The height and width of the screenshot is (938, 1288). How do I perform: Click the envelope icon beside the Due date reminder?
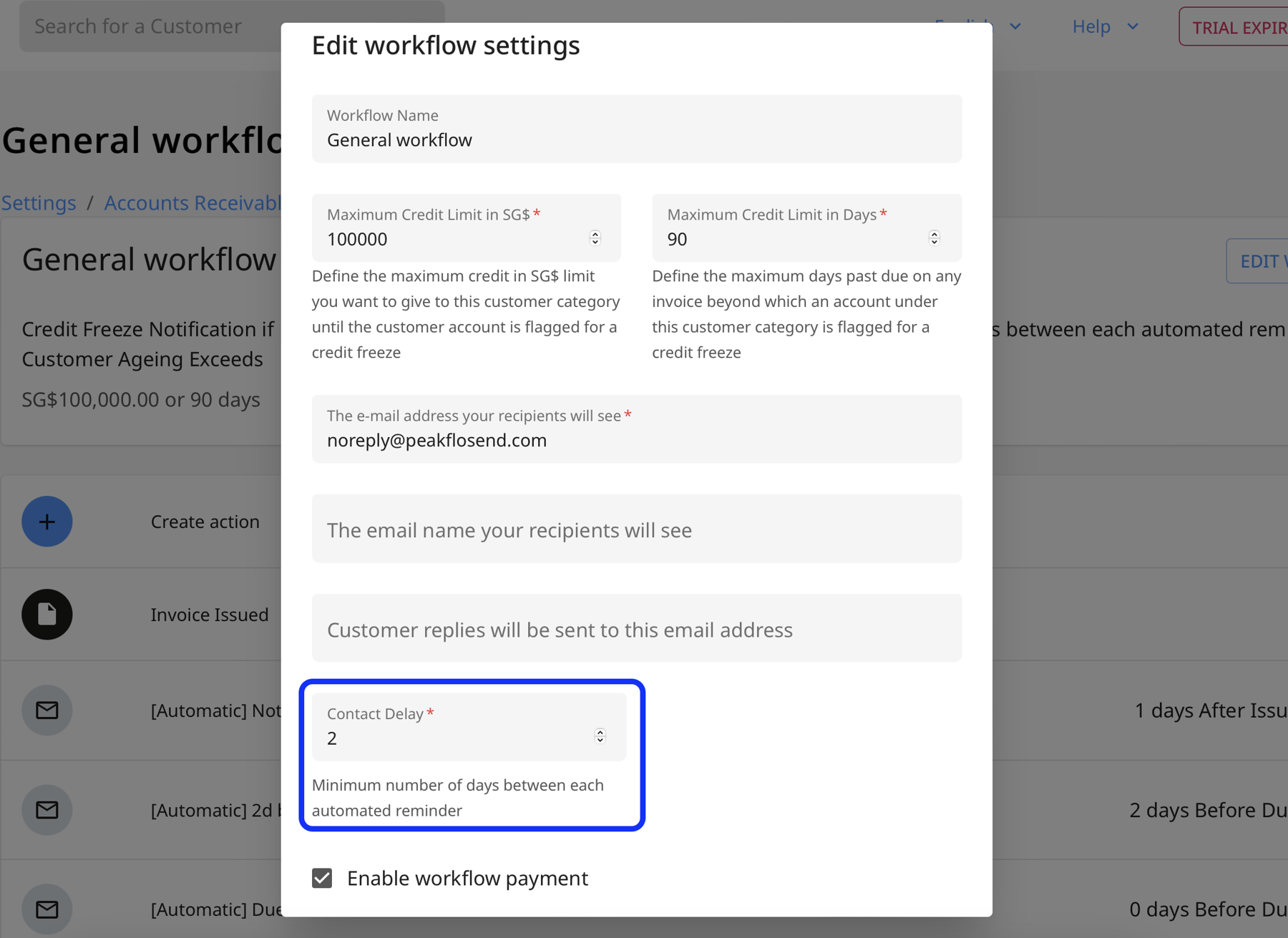[x=47, y=909]
